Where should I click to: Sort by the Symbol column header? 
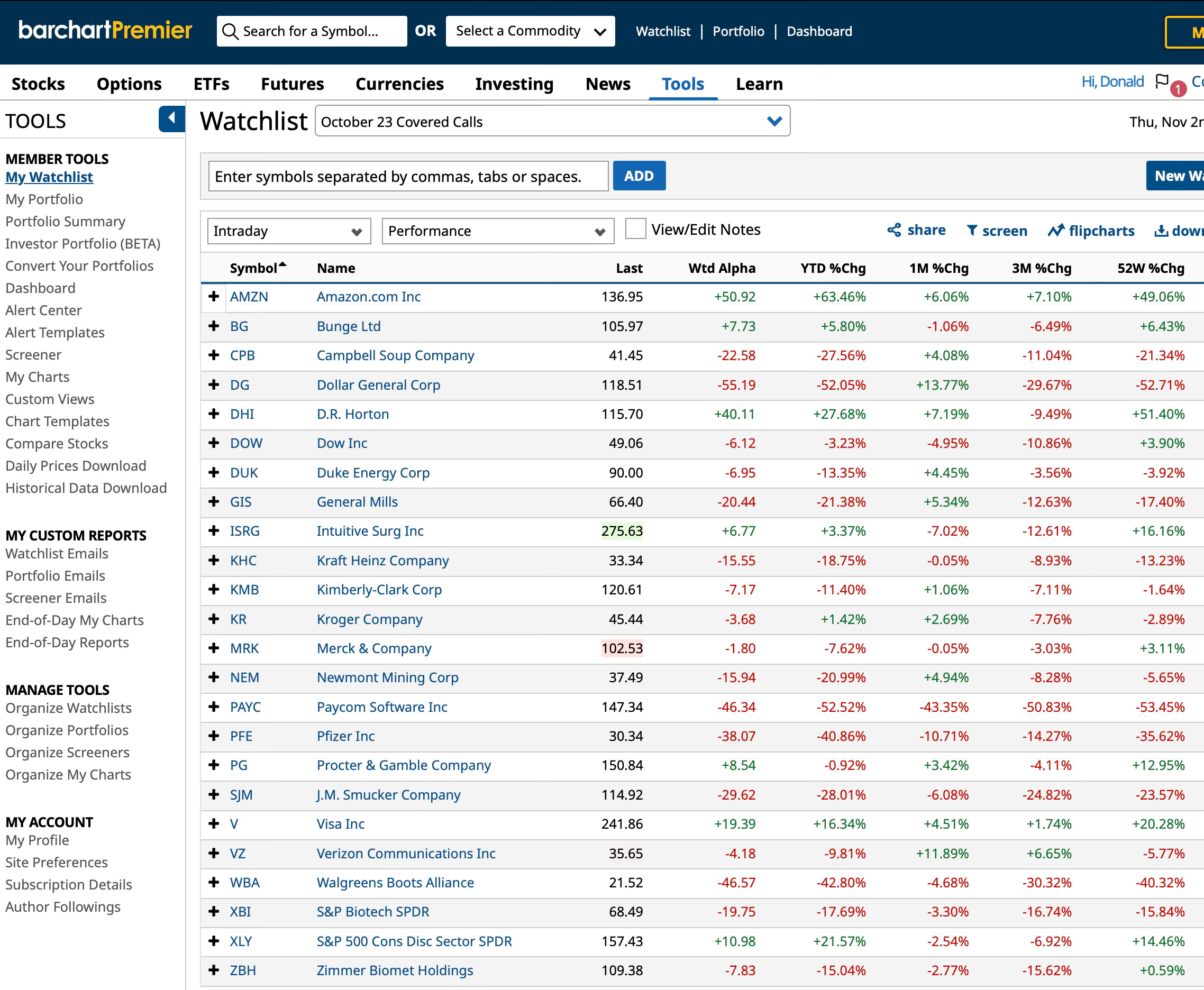coord(257,268)
